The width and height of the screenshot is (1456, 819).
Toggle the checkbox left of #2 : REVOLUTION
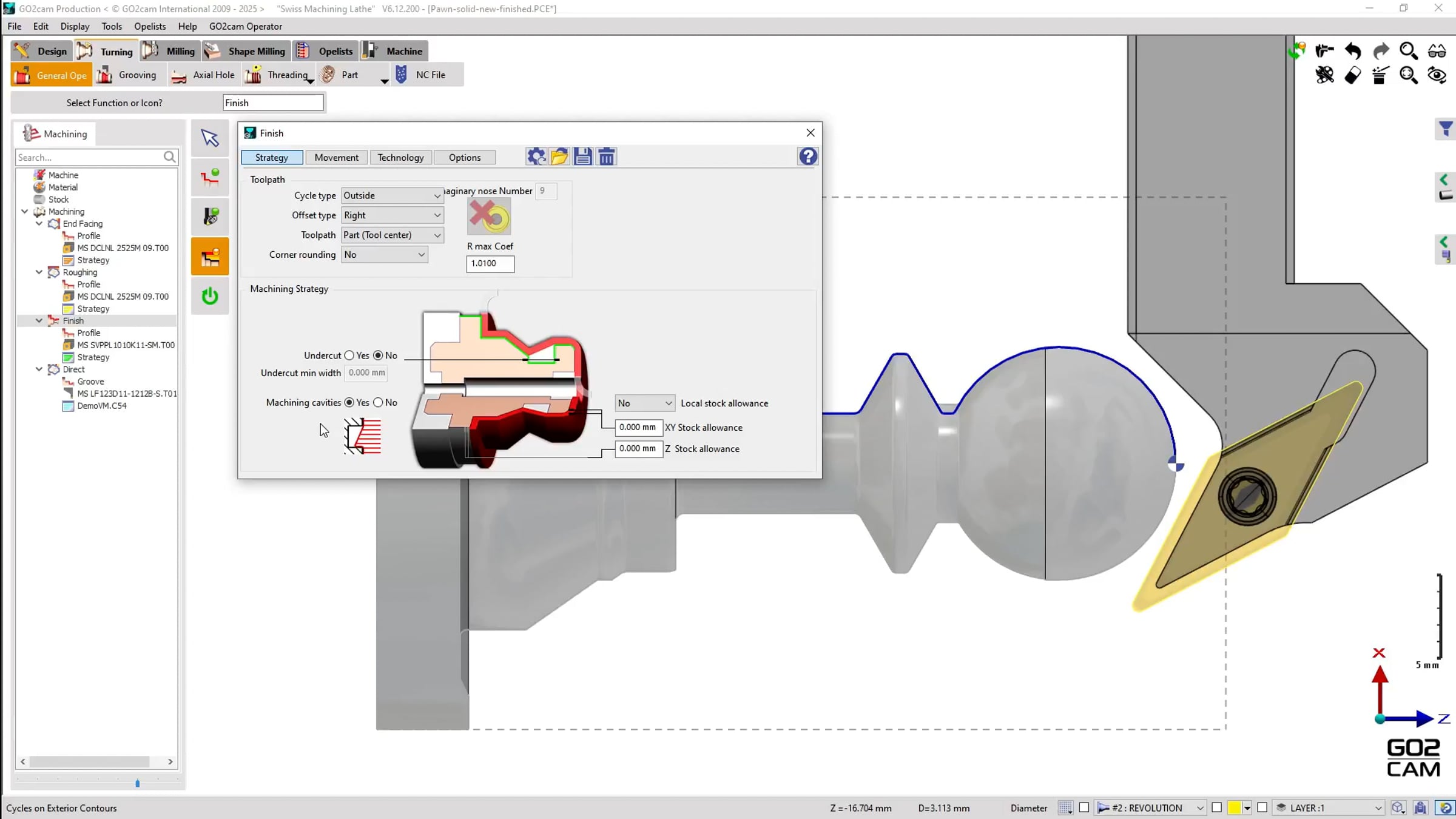click(x=1084, y=807)
